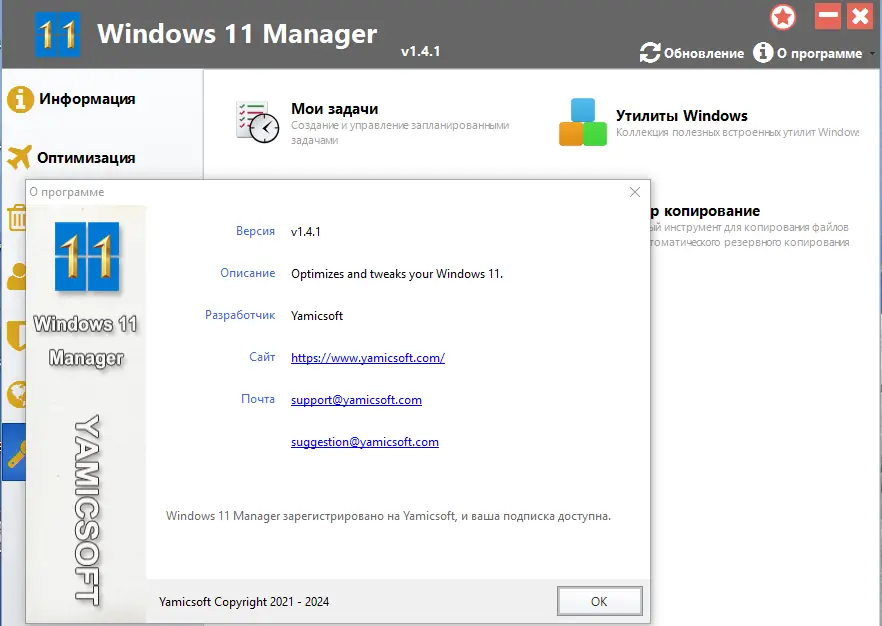Click the Yamicsoft Copyright 2021 - 2024 text
This screenshot has width=882, height=626.
coord(244,602)
